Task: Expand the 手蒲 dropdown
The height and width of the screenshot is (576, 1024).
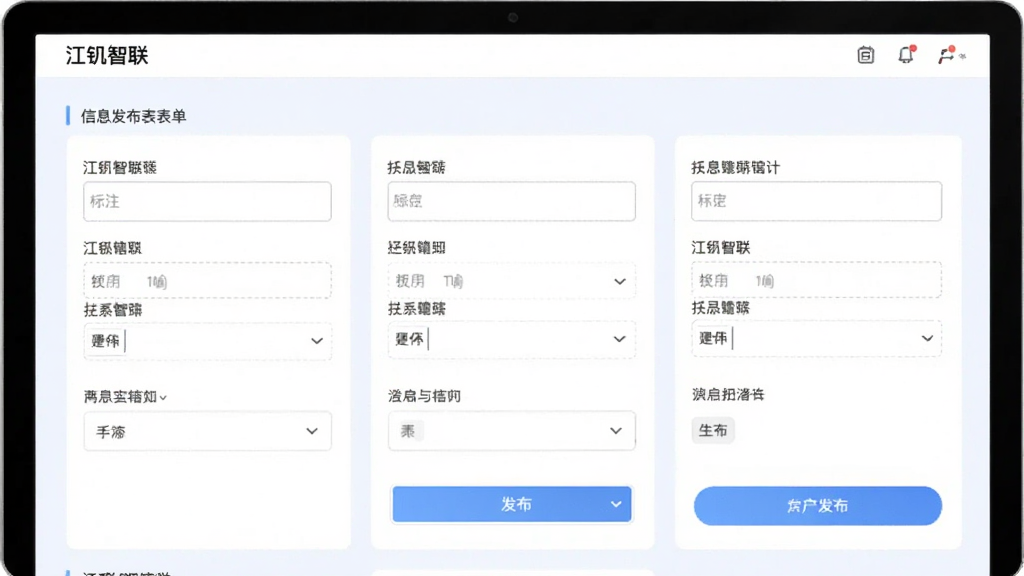Action: 207,431
